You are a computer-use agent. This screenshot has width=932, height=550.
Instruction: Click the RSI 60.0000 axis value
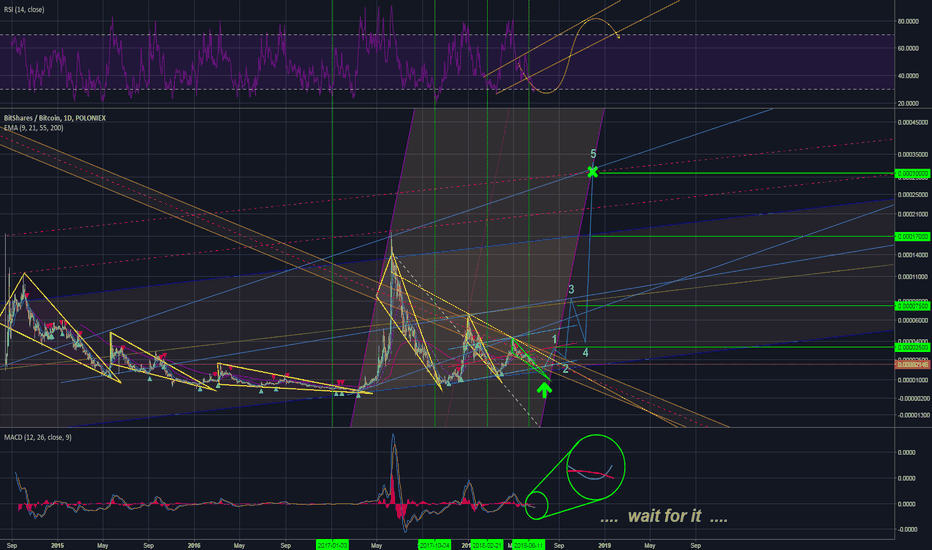pos(908,49)
